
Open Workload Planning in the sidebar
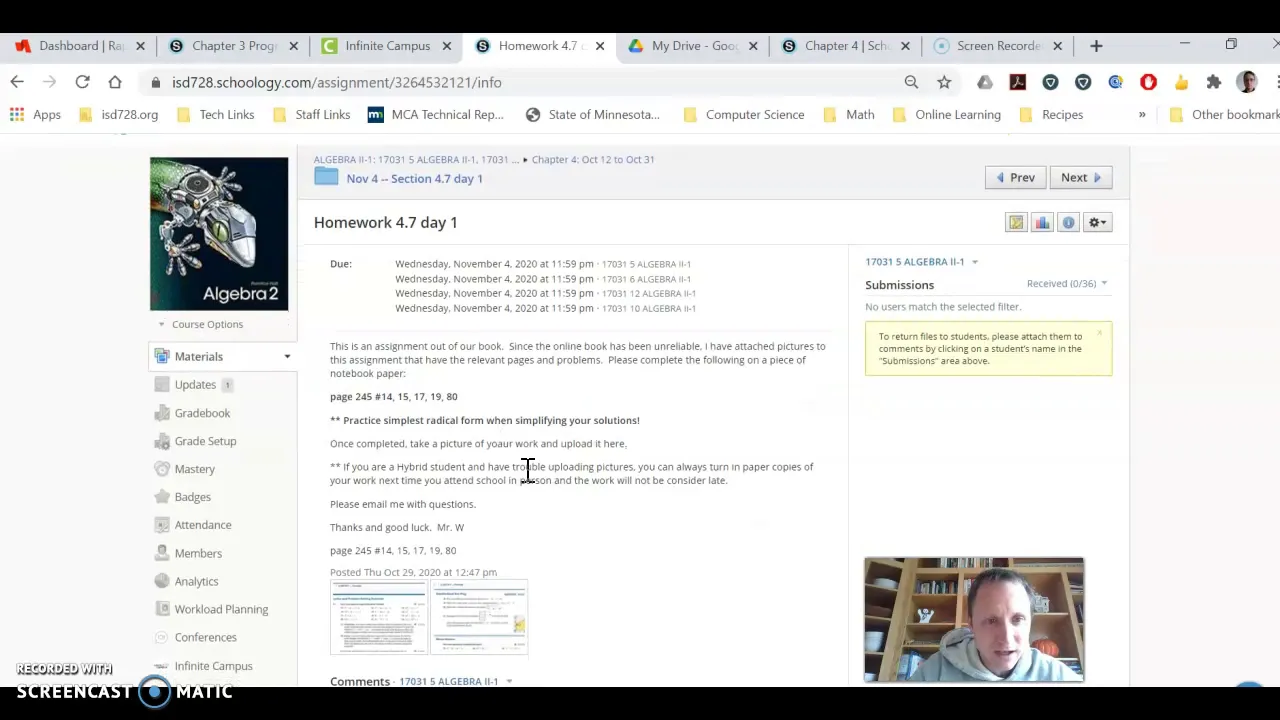(x=221, y=609)
